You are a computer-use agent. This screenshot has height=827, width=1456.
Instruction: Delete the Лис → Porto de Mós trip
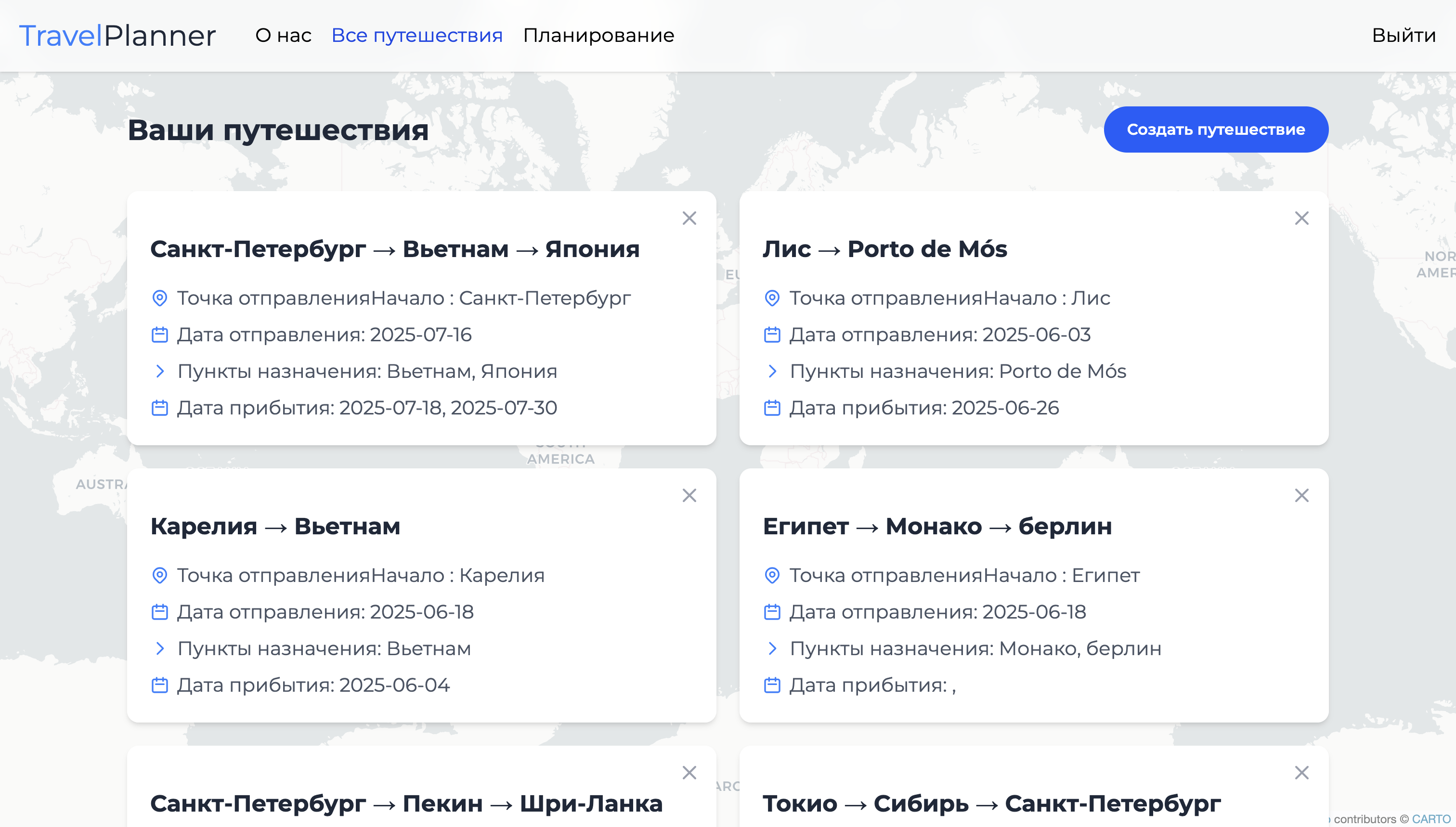pyautogui.click(x=1301, y=218)
